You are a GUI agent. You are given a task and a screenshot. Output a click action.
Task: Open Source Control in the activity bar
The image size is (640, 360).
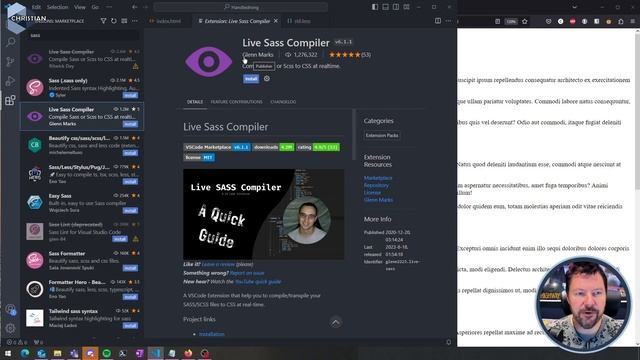[x=11, y=62]
